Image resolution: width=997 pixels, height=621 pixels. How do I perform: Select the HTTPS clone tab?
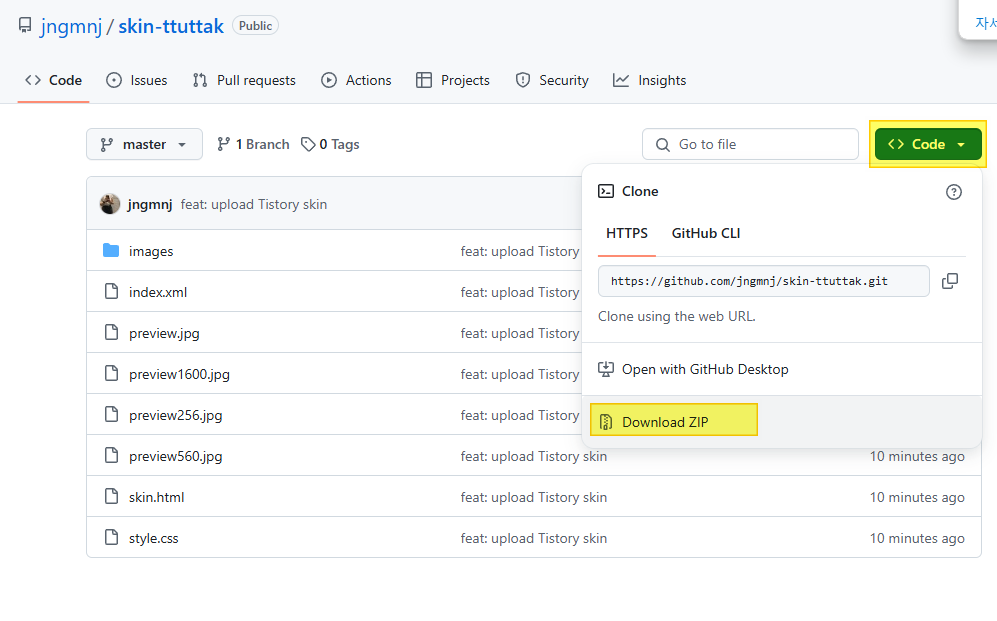pyautogui.click(x=627, y=233)
